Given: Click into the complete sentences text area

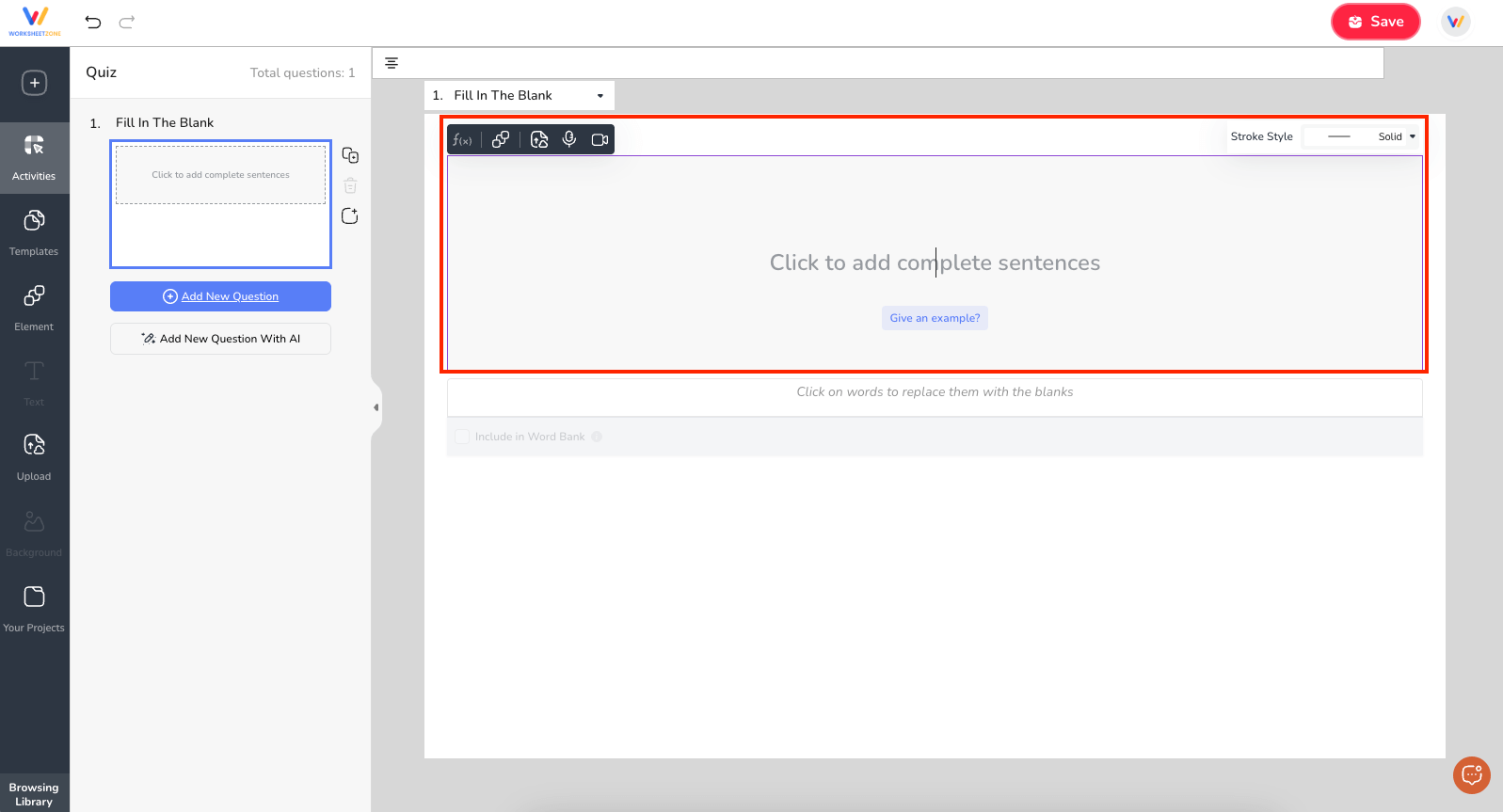Looking at the screenshot, I should (x=935, y=263).
